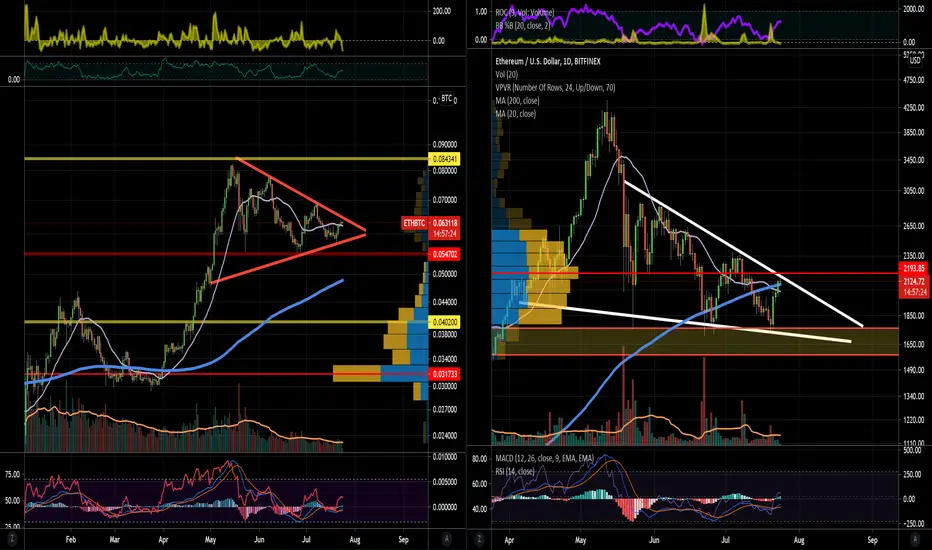The image size is (932, 550).
Task: Select the MACD (12, 26, close, 9, EMA, EMA) legend
Action: [x=544, y=458]
